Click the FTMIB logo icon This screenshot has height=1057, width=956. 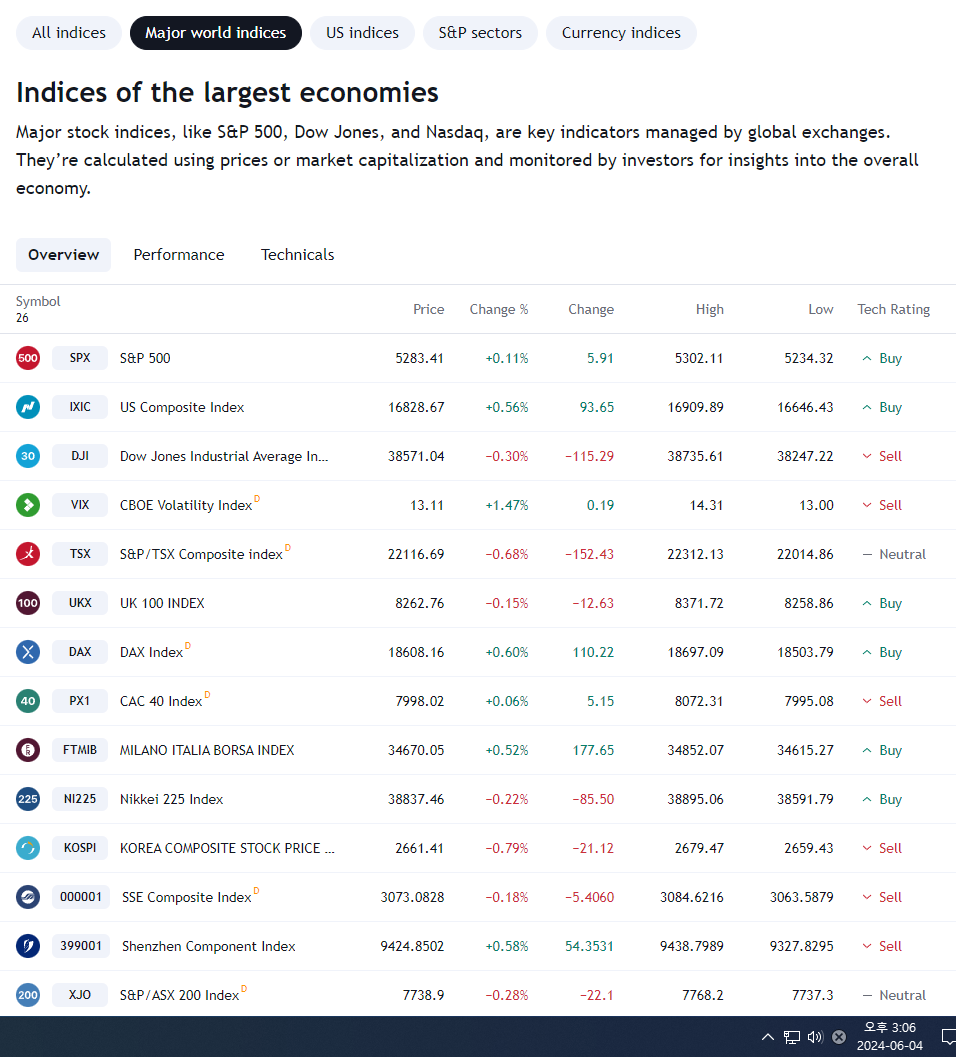[x=28, y=750]
